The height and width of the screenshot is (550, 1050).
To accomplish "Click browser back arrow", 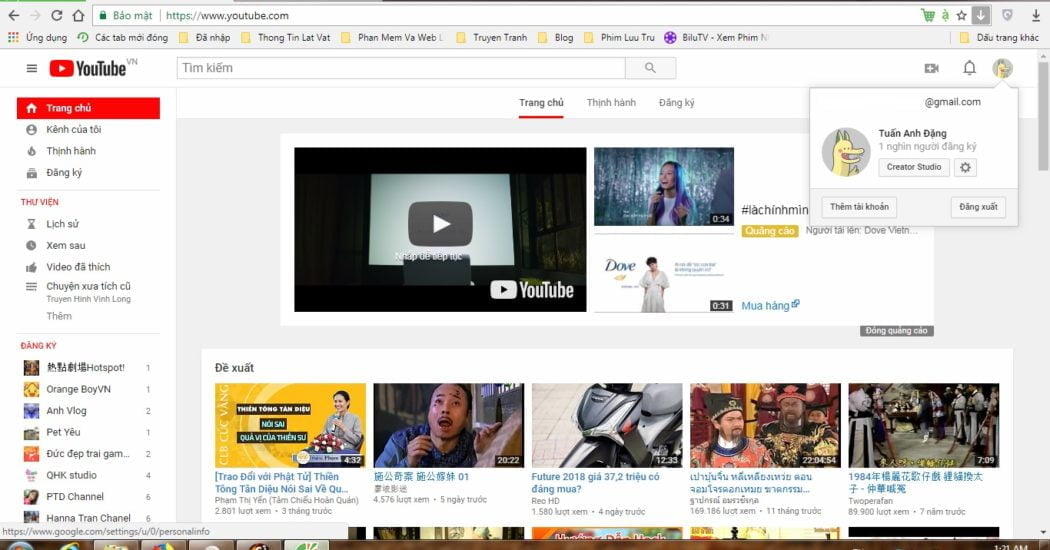I will coord(13,15).
